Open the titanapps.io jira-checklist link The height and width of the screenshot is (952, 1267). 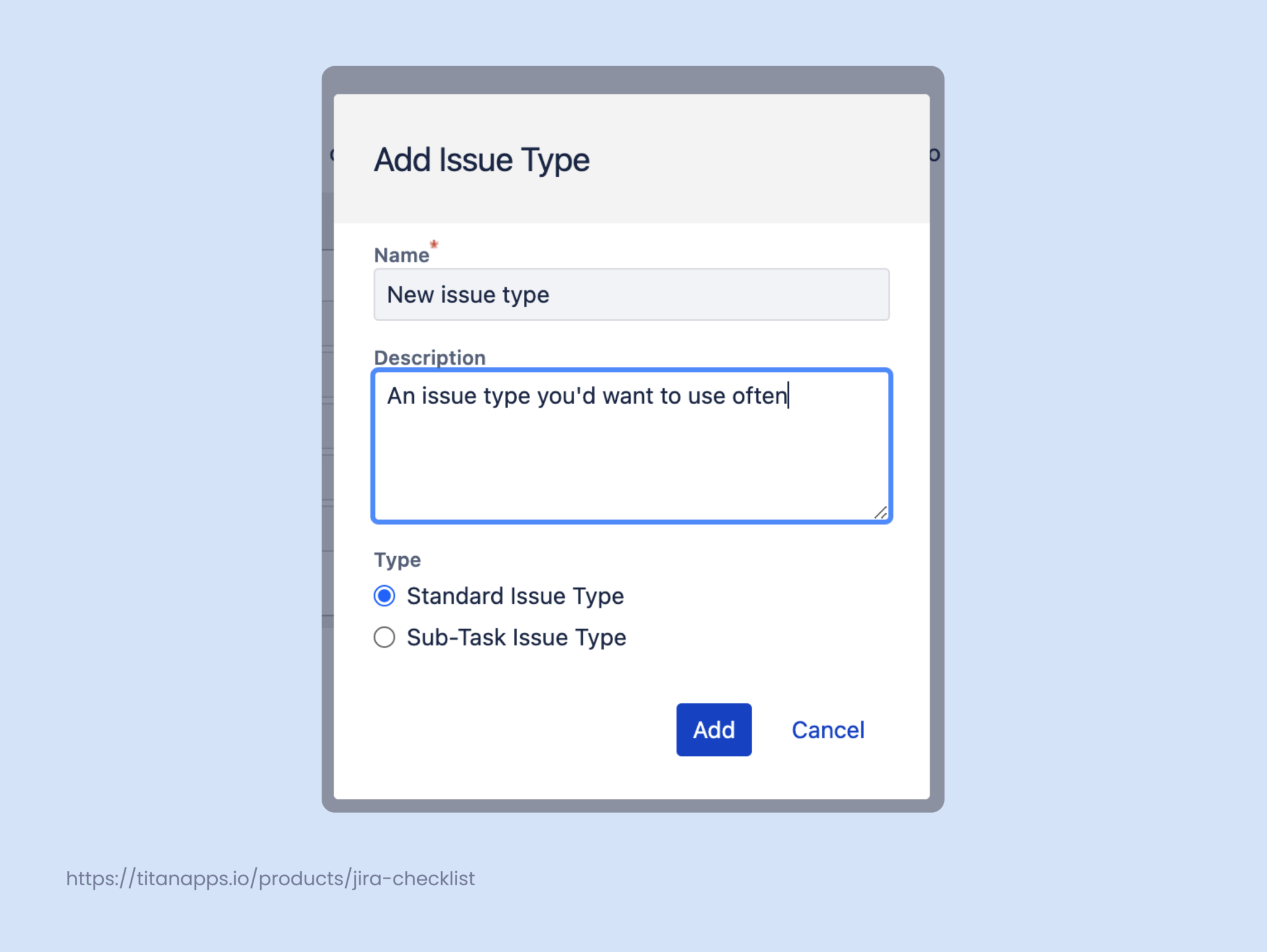click(270, 878)
